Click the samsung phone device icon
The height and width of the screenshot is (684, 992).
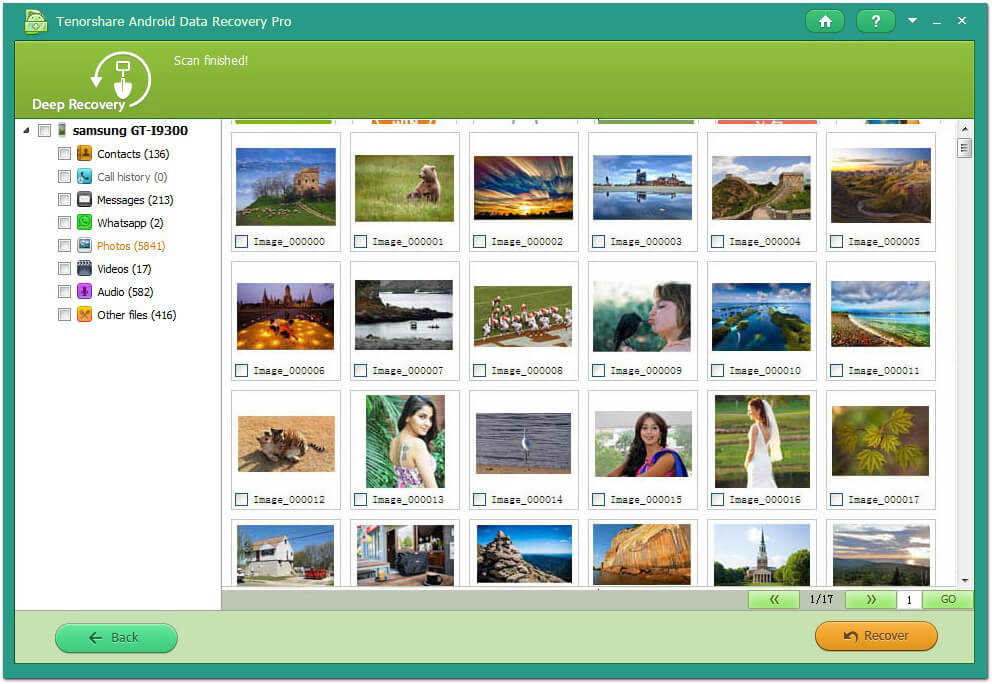61,130
